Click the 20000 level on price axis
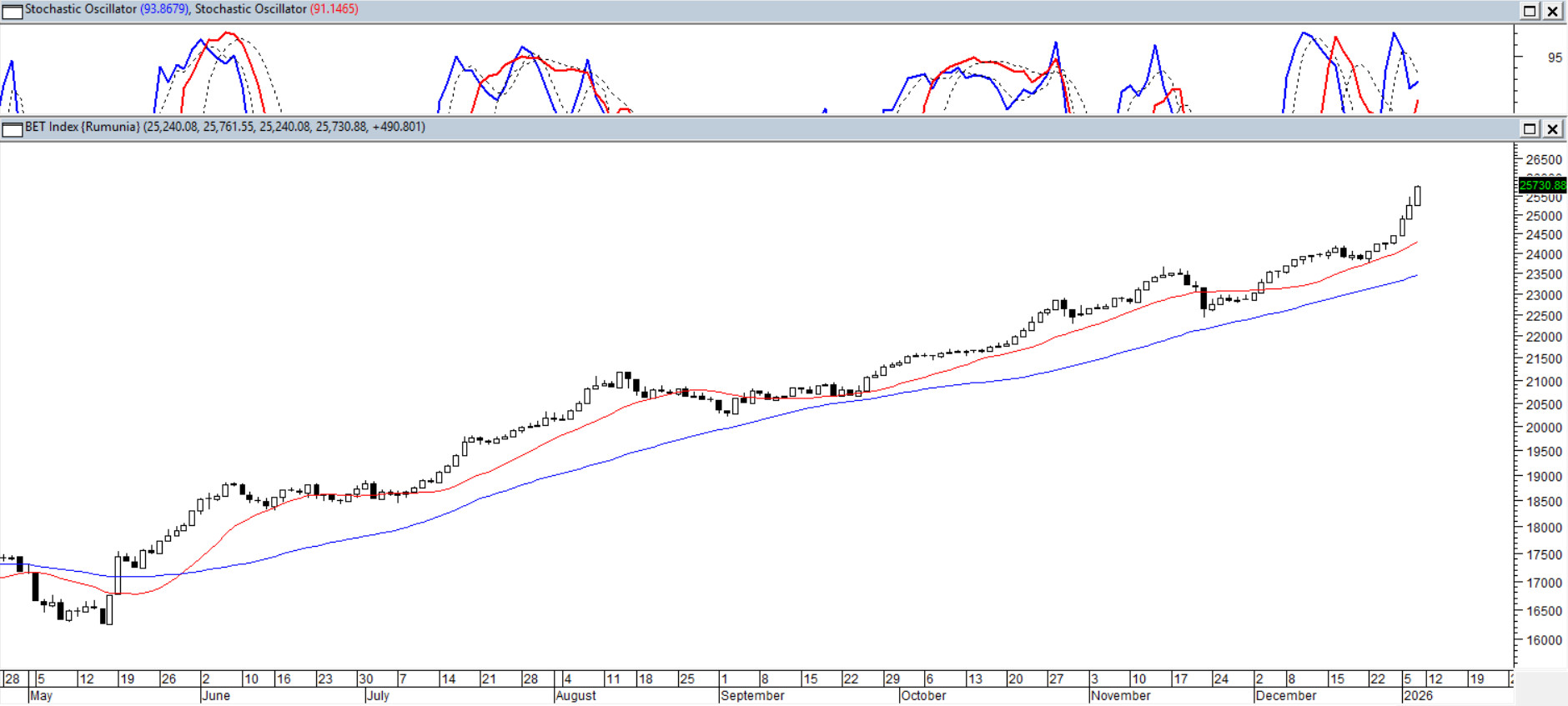The width and height of the screenshot is (1568, 706). click(x=1543, y=428)
